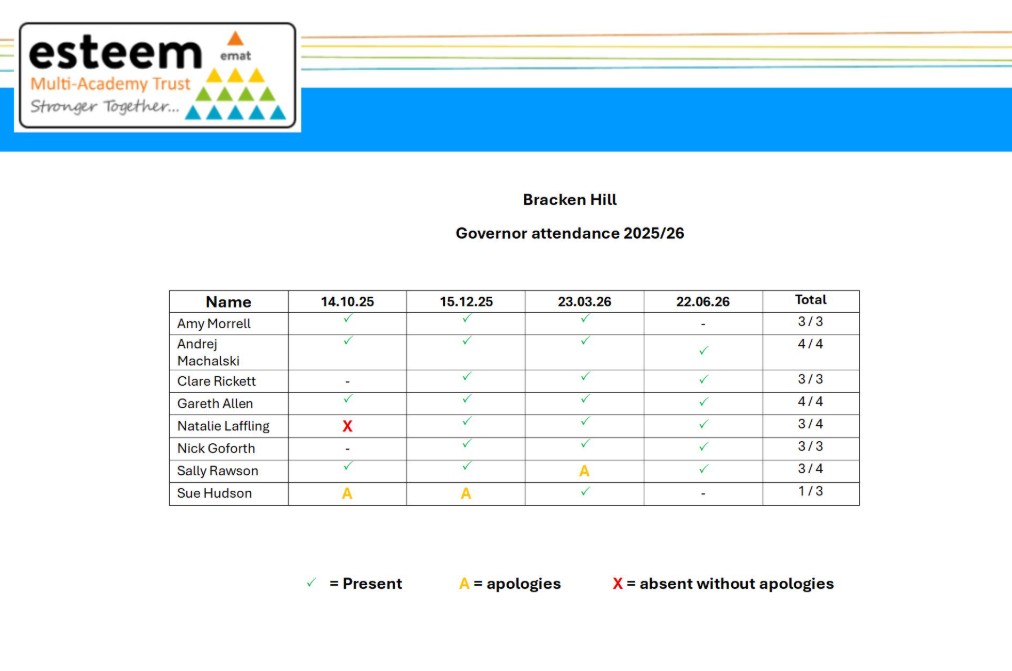Screen dimensions: 1012x671
Task: Click the 'Name' column header
Action: click(x=228, y=302)
